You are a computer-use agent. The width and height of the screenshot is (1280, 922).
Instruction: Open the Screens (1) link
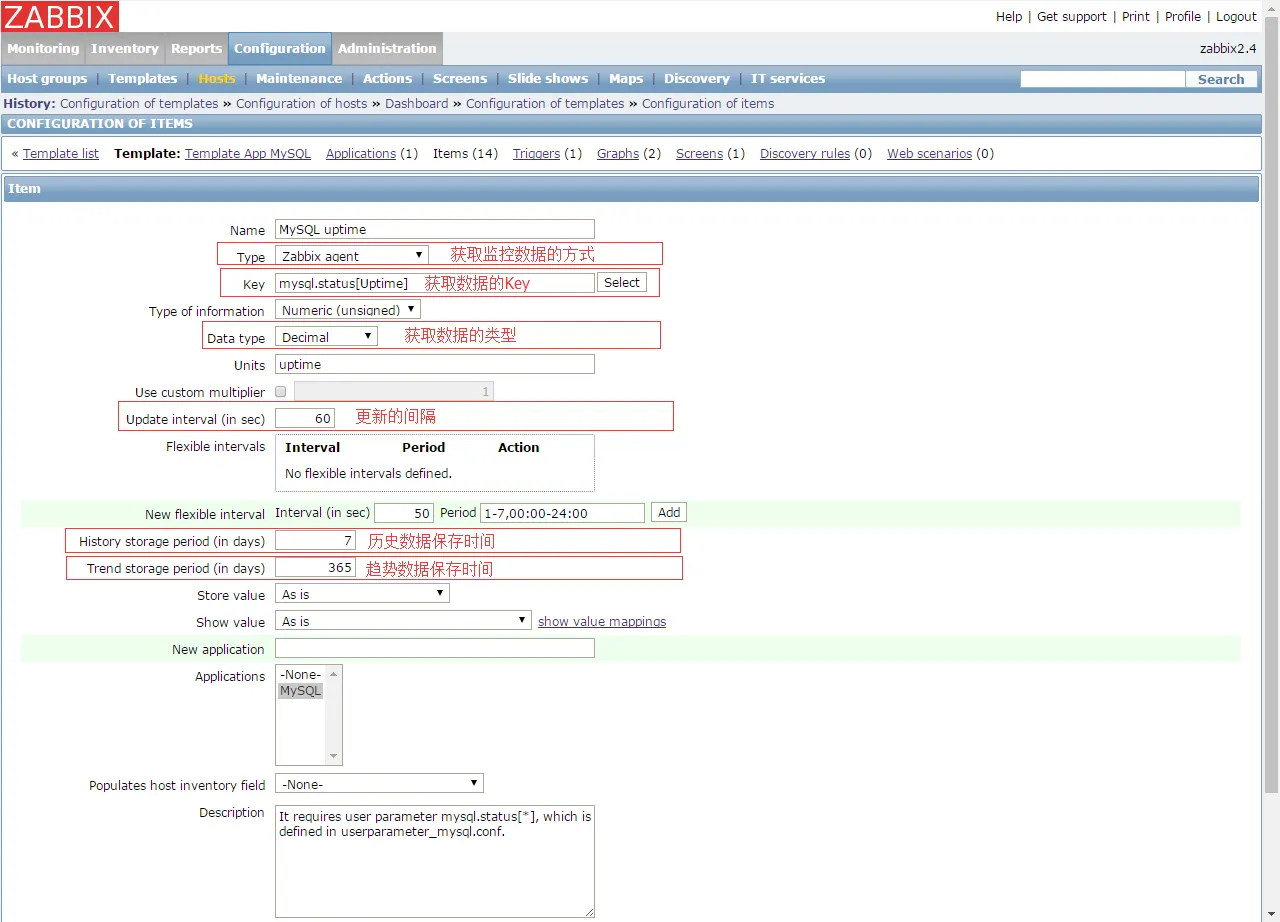pyautogui.click(x=699, y=153)
